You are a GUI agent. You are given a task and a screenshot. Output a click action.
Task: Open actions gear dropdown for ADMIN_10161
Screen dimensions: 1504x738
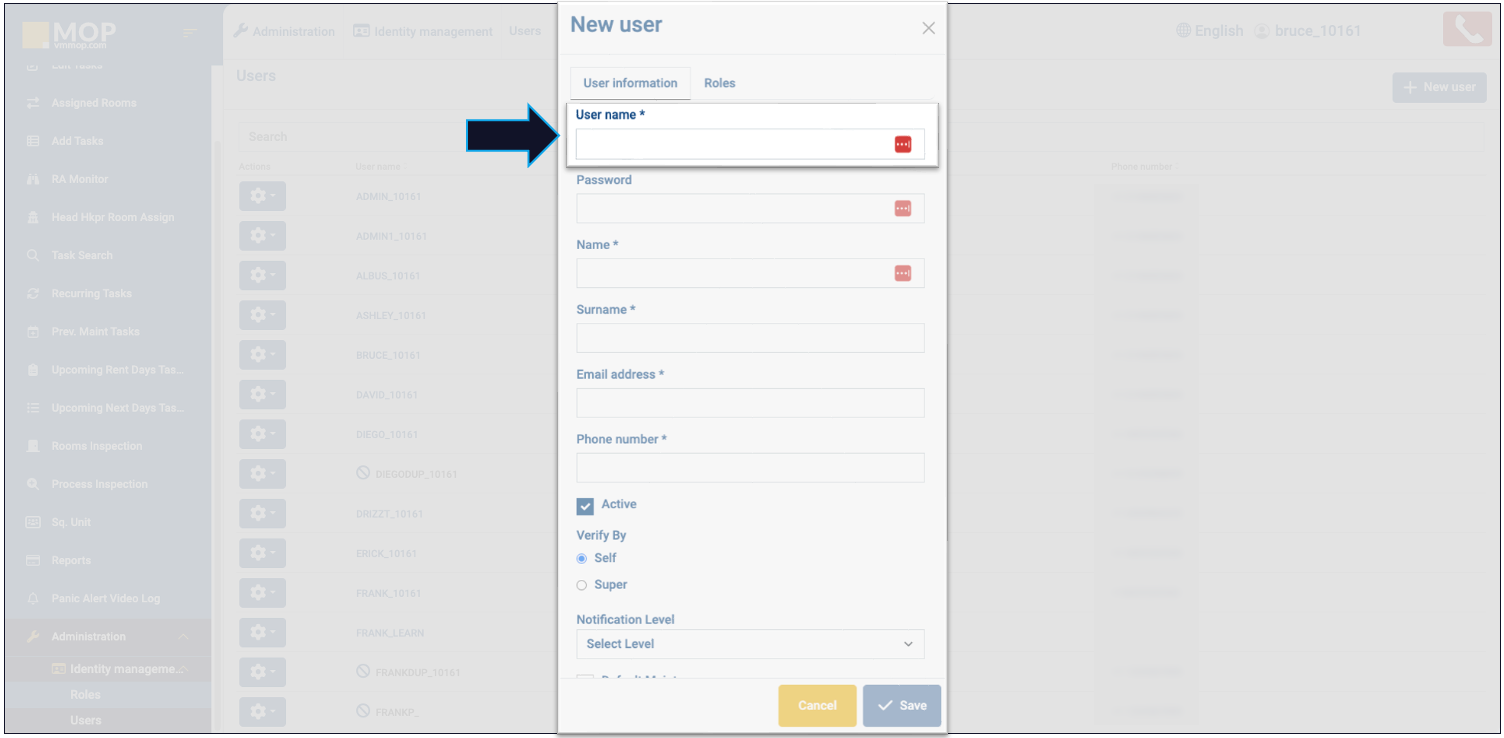pos(262,197)
